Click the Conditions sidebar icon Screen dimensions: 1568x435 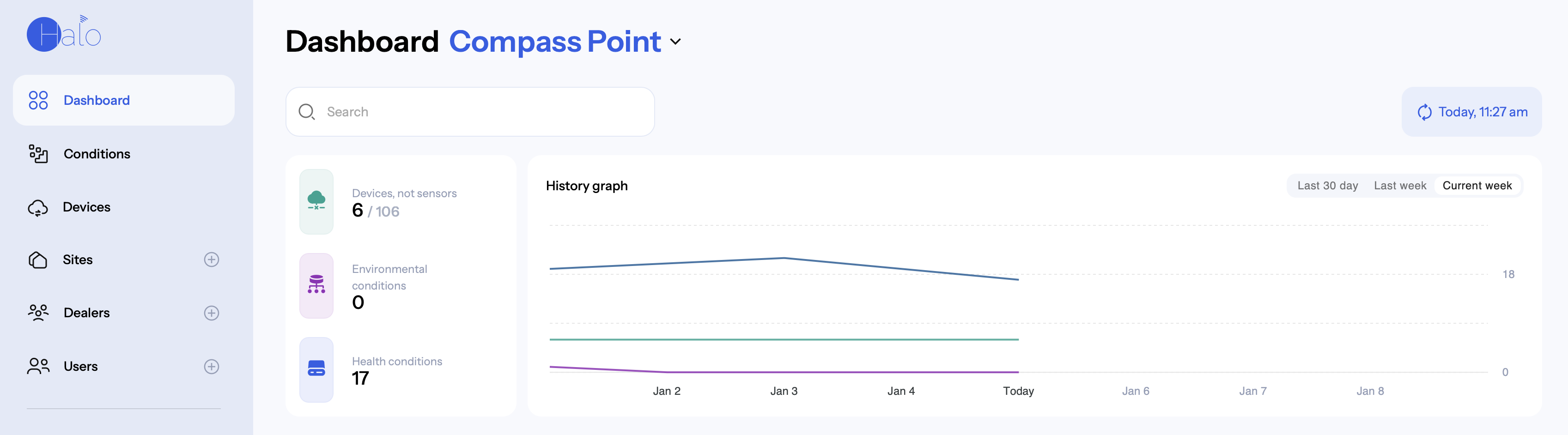tap(38, 154)
